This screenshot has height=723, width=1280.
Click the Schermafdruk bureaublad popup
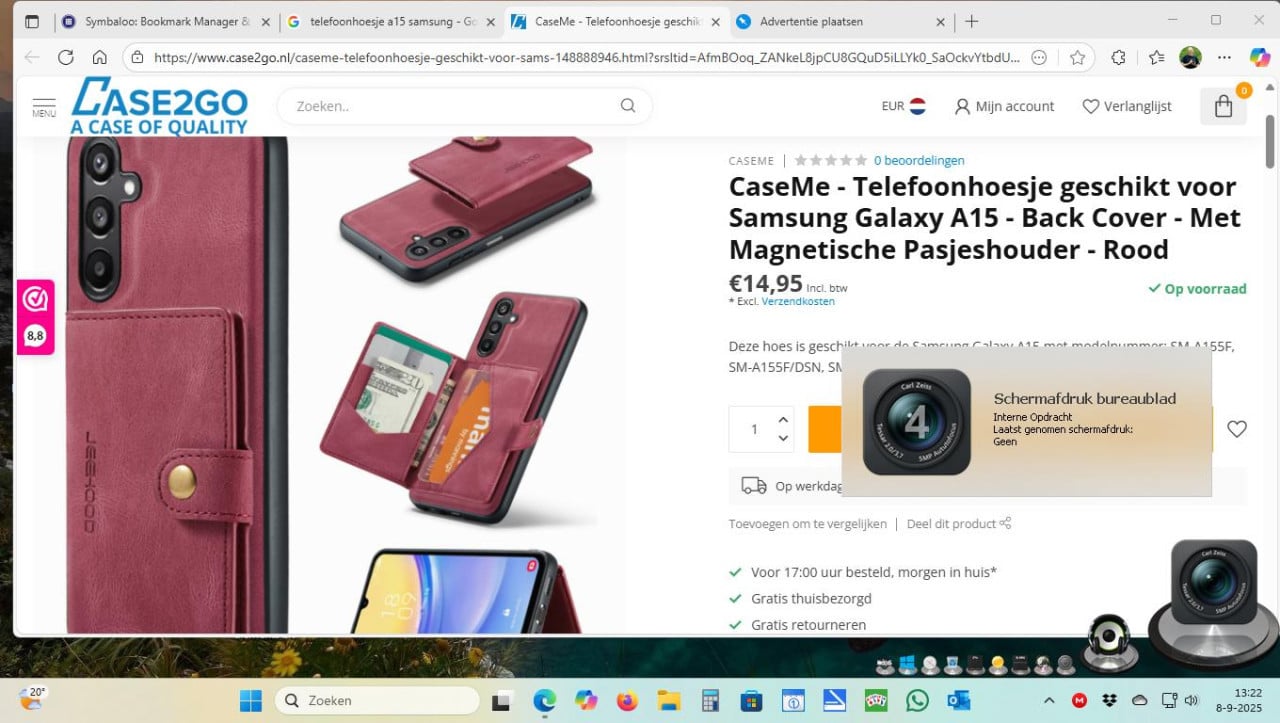pos(1026,421)
